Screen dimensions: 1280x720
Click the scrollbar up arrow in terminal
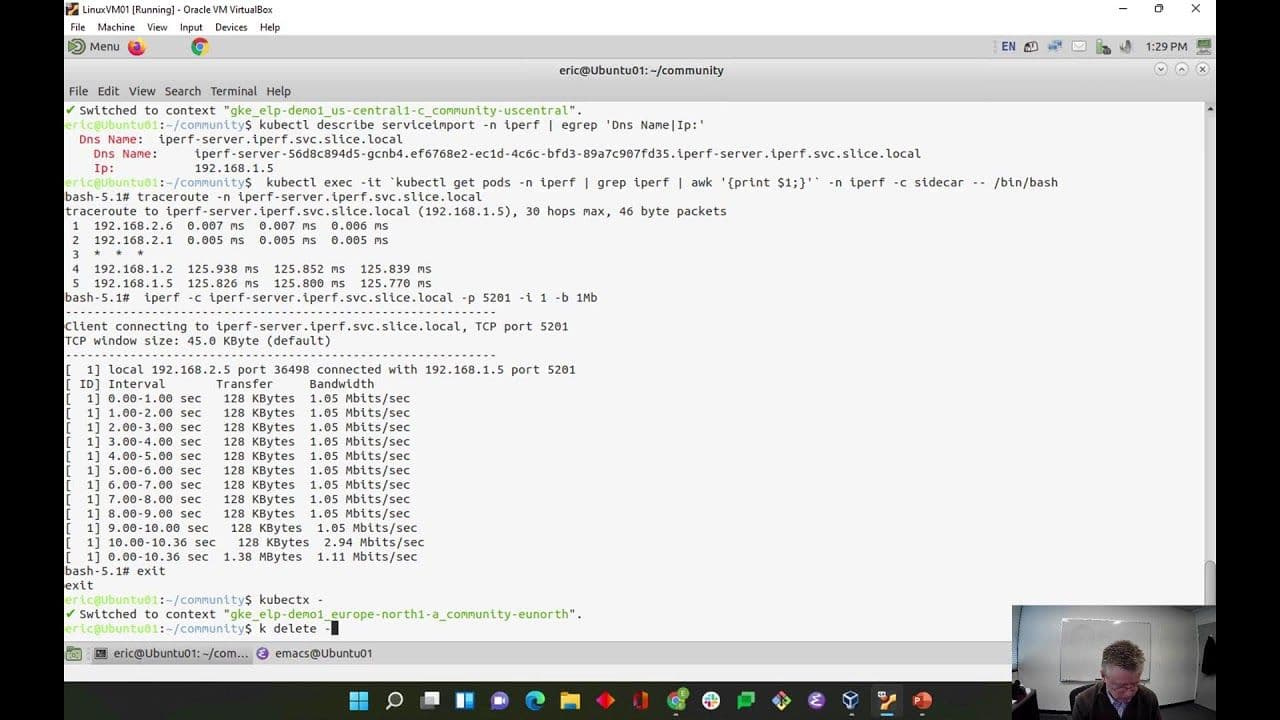click(x=1210, y=107)
